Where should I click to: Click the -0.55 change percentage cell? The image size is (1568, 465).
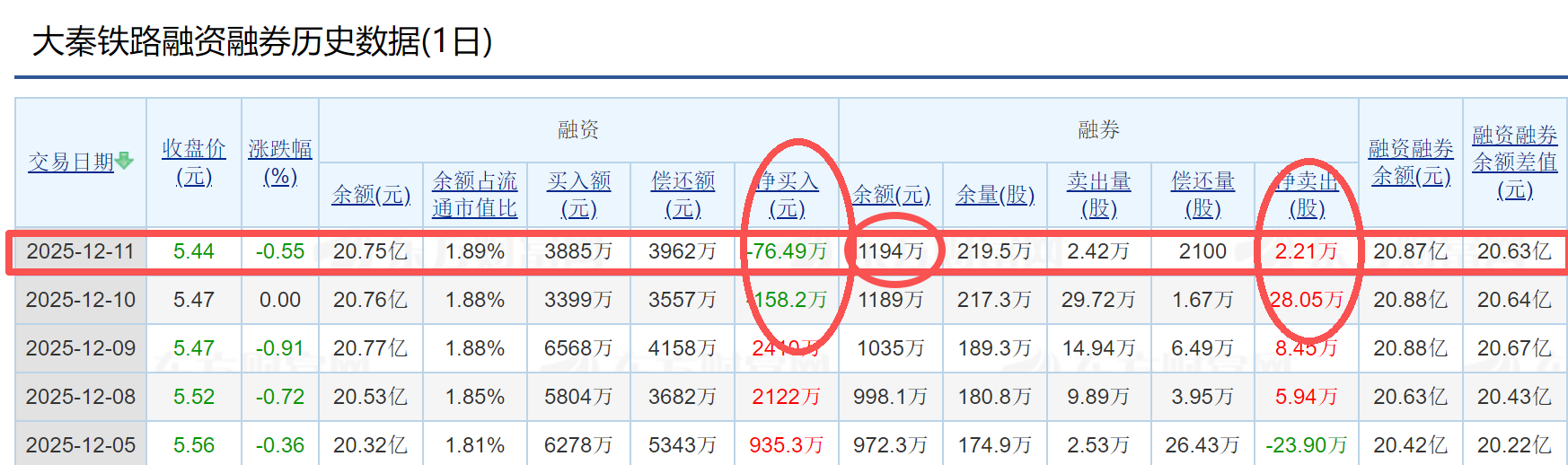click(x=280, y=251)
